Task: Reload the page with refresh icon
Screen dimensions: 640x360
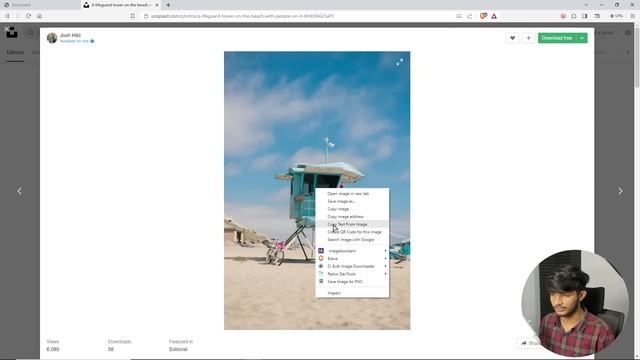Action: 28,16
